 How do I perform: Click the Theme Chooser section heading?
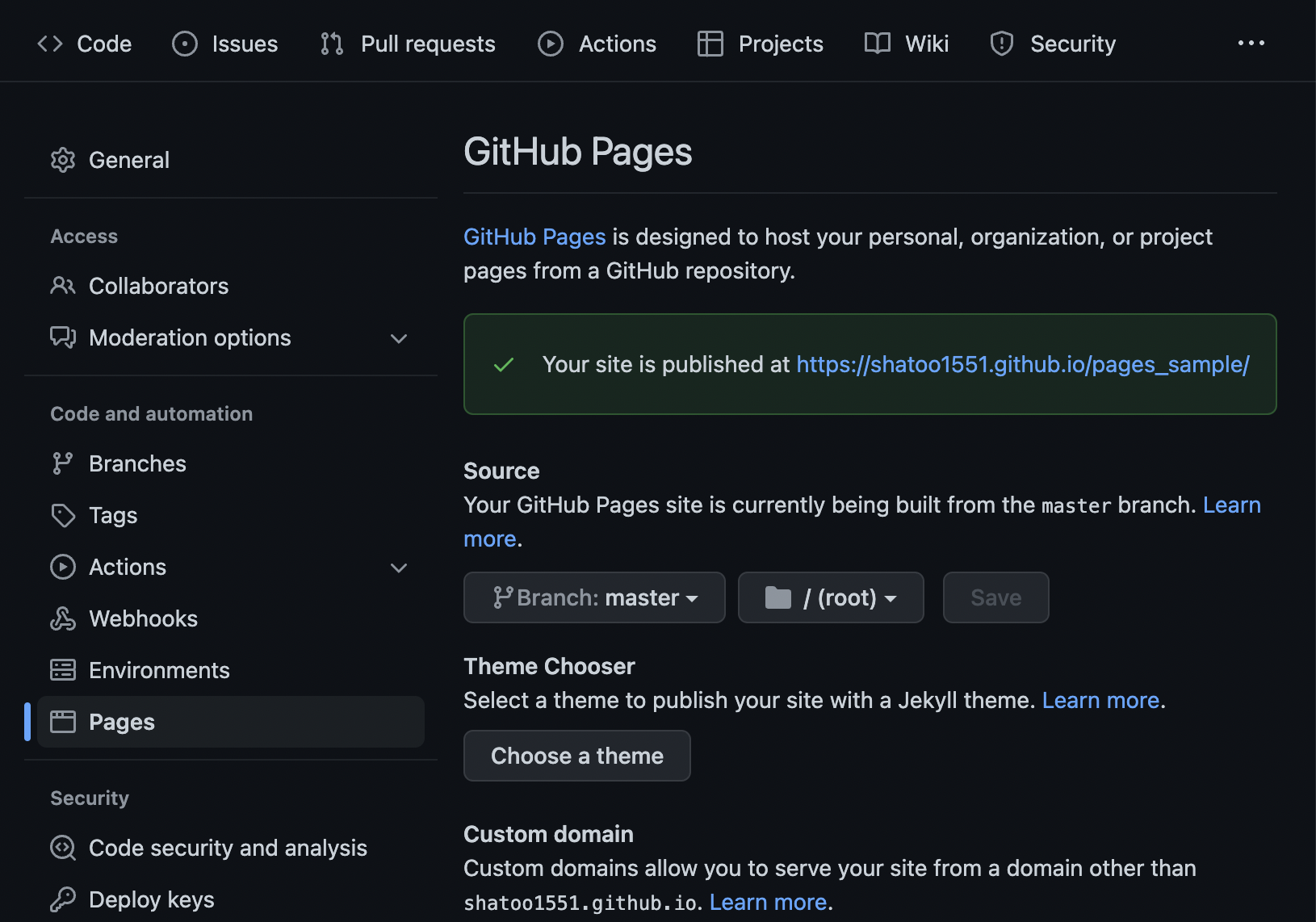pyautogui.click(x=549, y=666)
